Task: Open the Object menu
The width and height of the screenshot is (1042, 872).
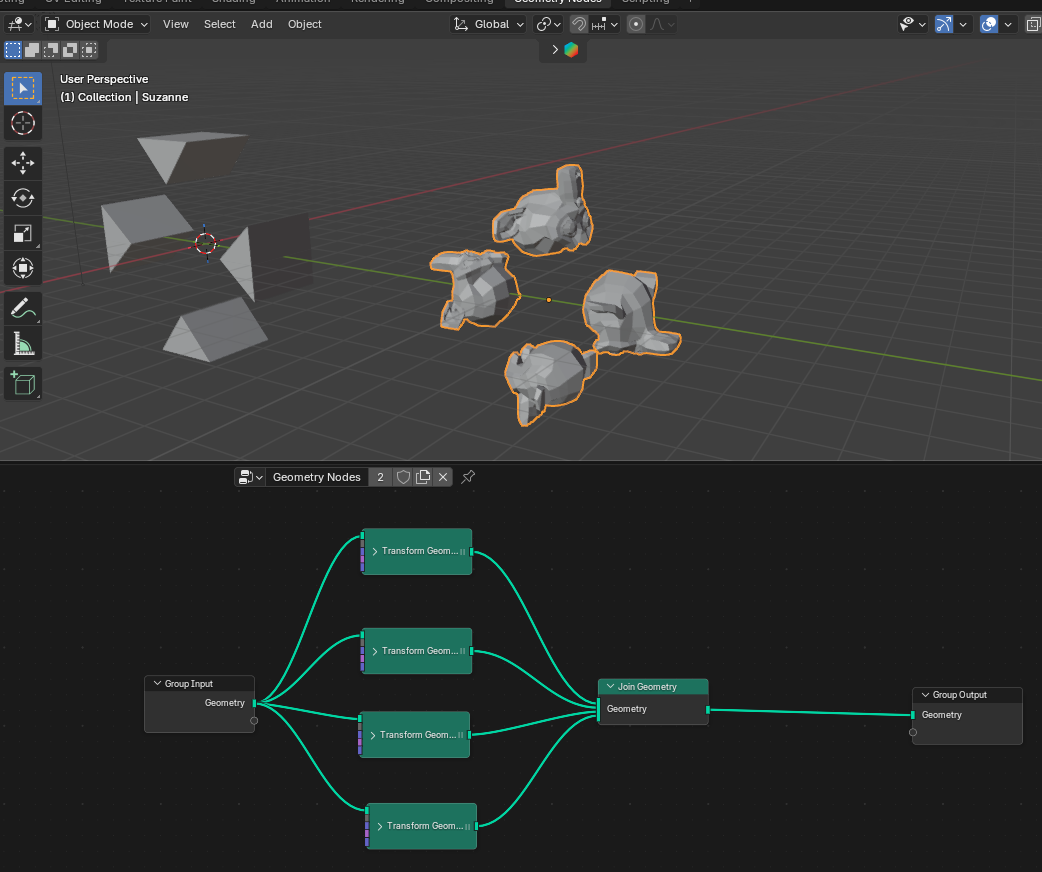Action: [x=304, y=25]
